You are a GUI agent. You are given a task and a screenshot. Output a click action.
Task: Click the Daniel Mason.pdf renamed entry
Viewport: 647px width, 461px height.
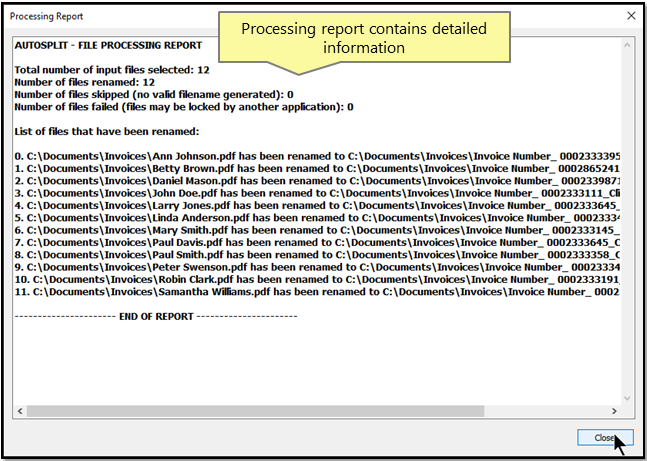coord(317,181)
